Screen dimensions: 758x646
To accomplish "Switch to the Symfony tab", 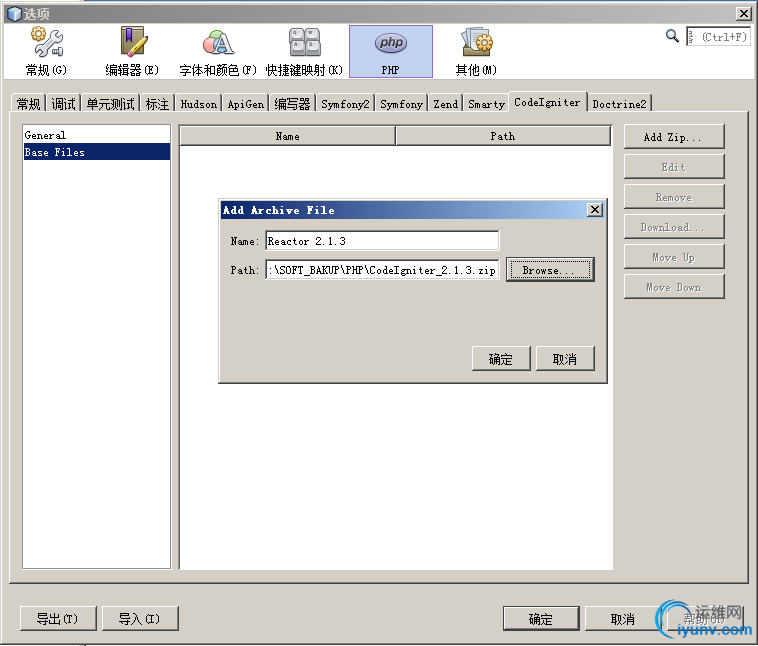I will pos(401,103).
